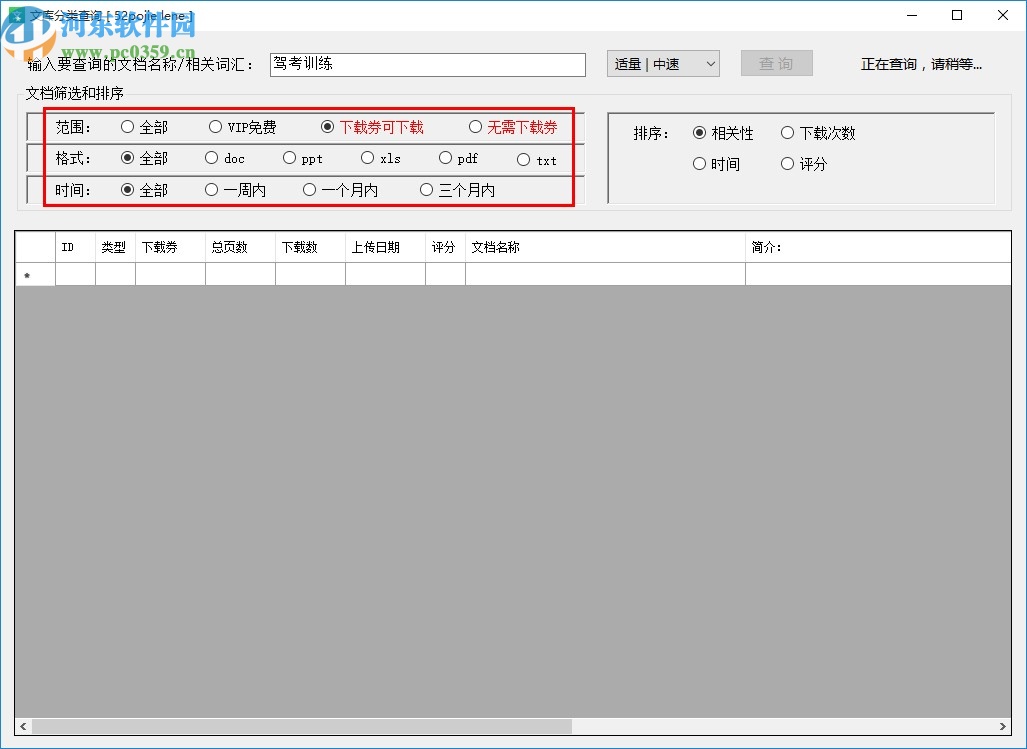Close the 文库分类查询 window

[x=1003, y=15]
